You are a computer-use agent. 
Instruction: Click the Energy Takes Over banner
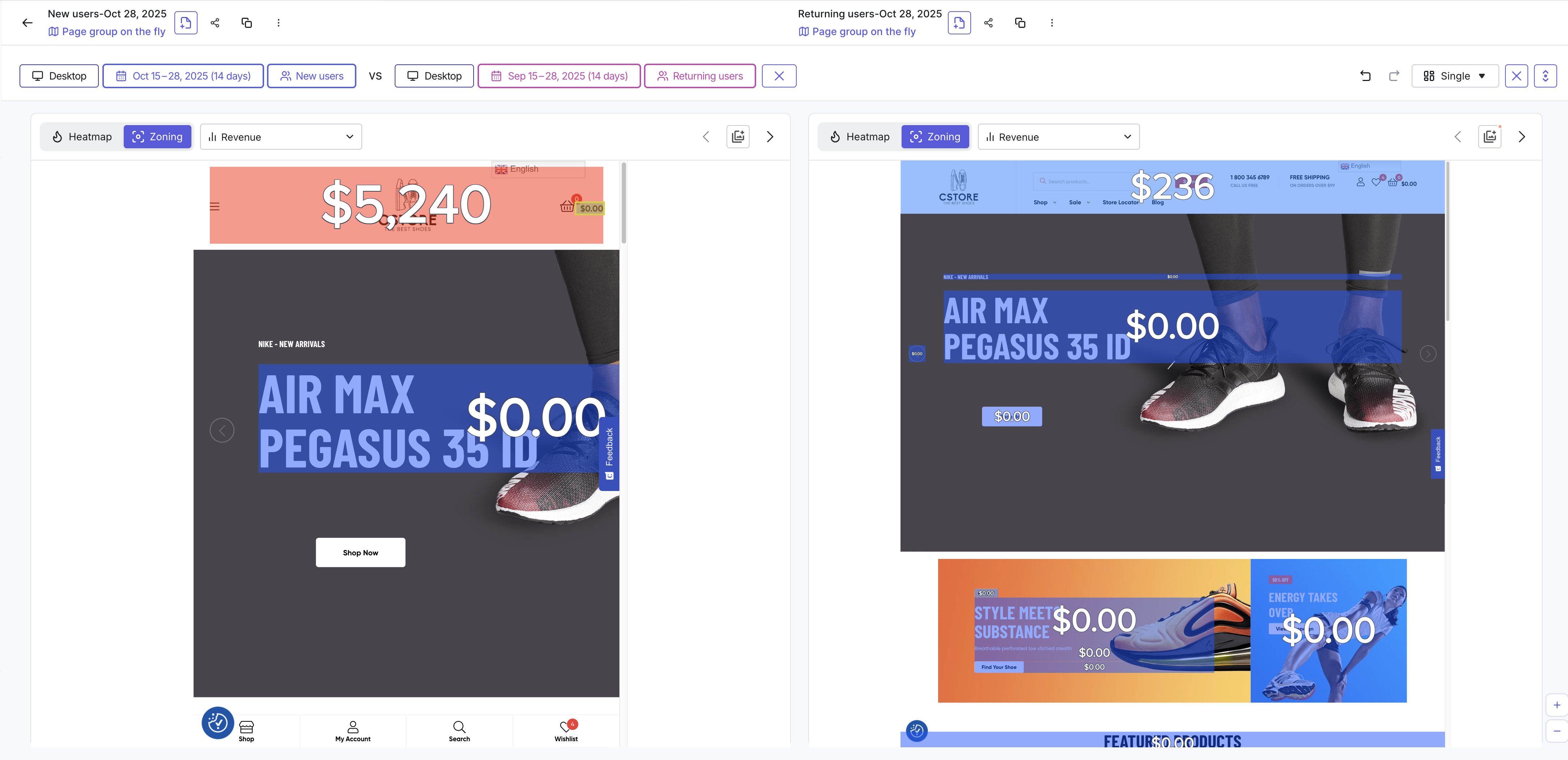point(1329,631)
